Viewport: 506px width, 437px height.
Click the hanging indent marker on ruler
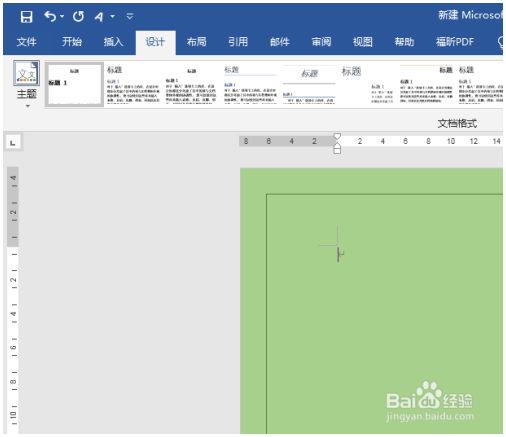click(x=337, y=148)
